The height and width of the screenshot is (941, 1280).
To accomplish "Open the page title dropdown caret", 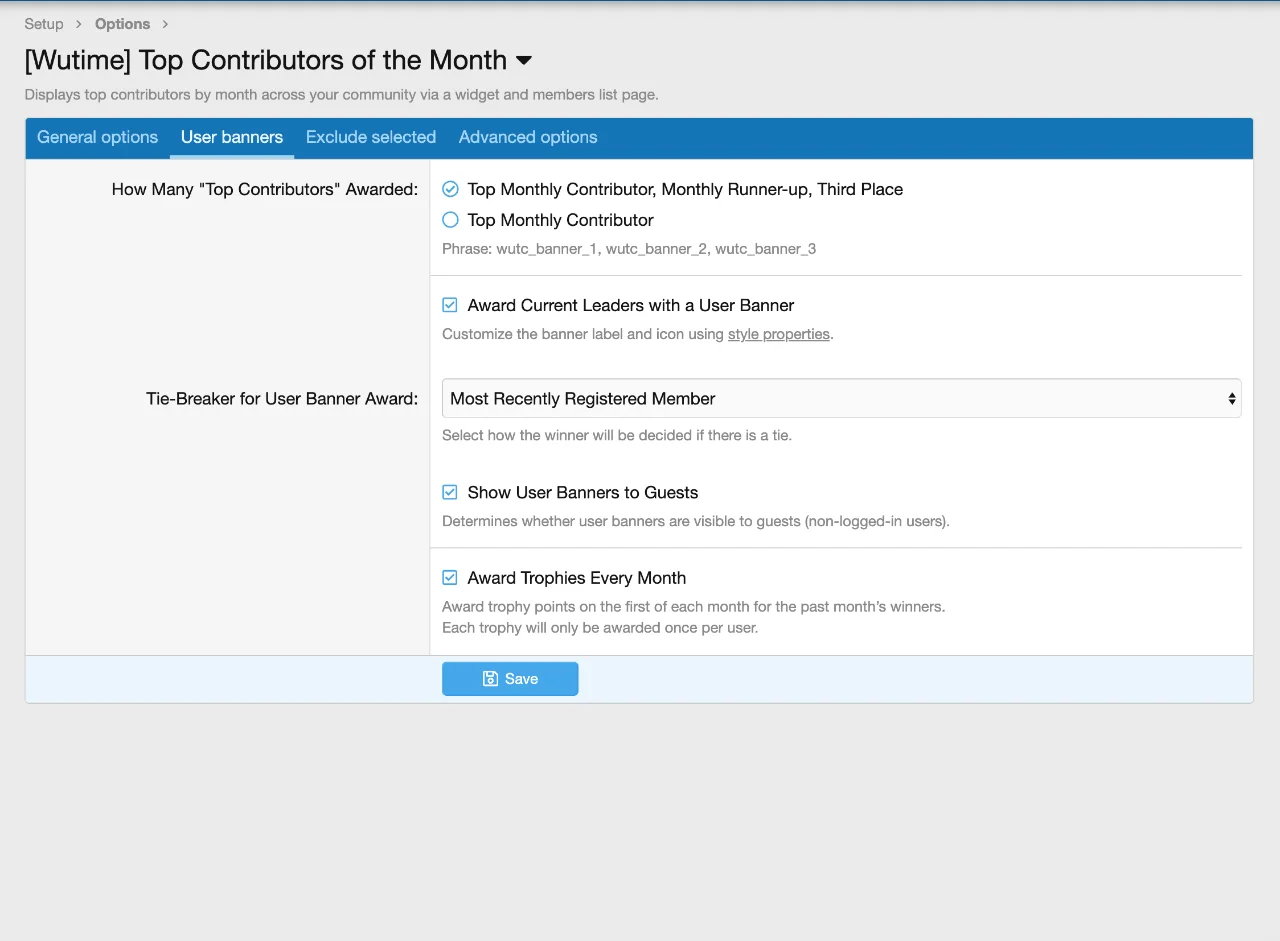I will (524, 61).
